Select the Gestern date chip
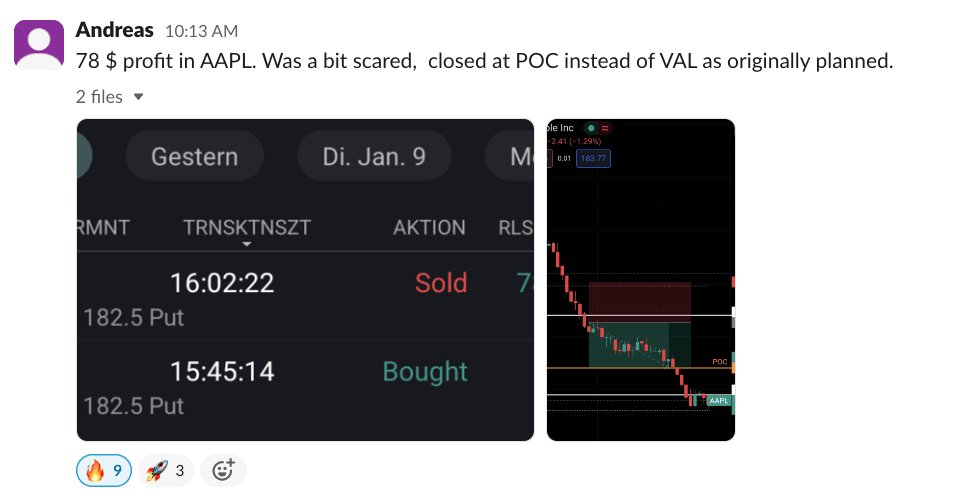Screen dimensions: 976x496 194,157
